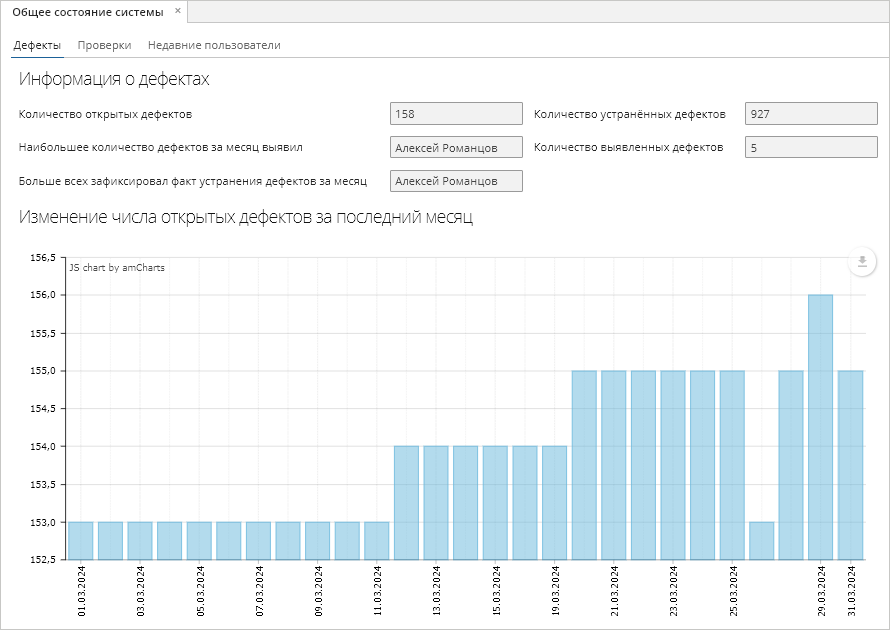Image resolution: width=890 pixels, height=630 pixels.
Task: Click the label Количество выявленных дефектов
Action: tap(628, 148)
